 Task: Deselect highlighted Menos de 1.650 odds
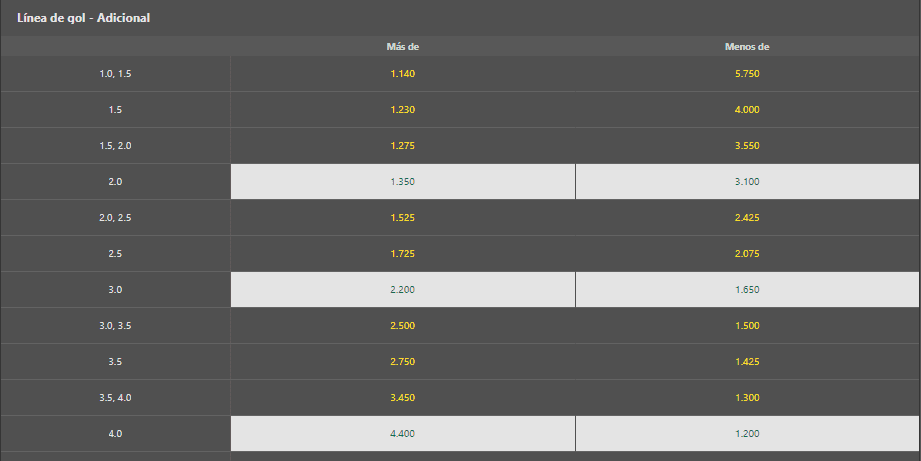click(x=747, y=290)
